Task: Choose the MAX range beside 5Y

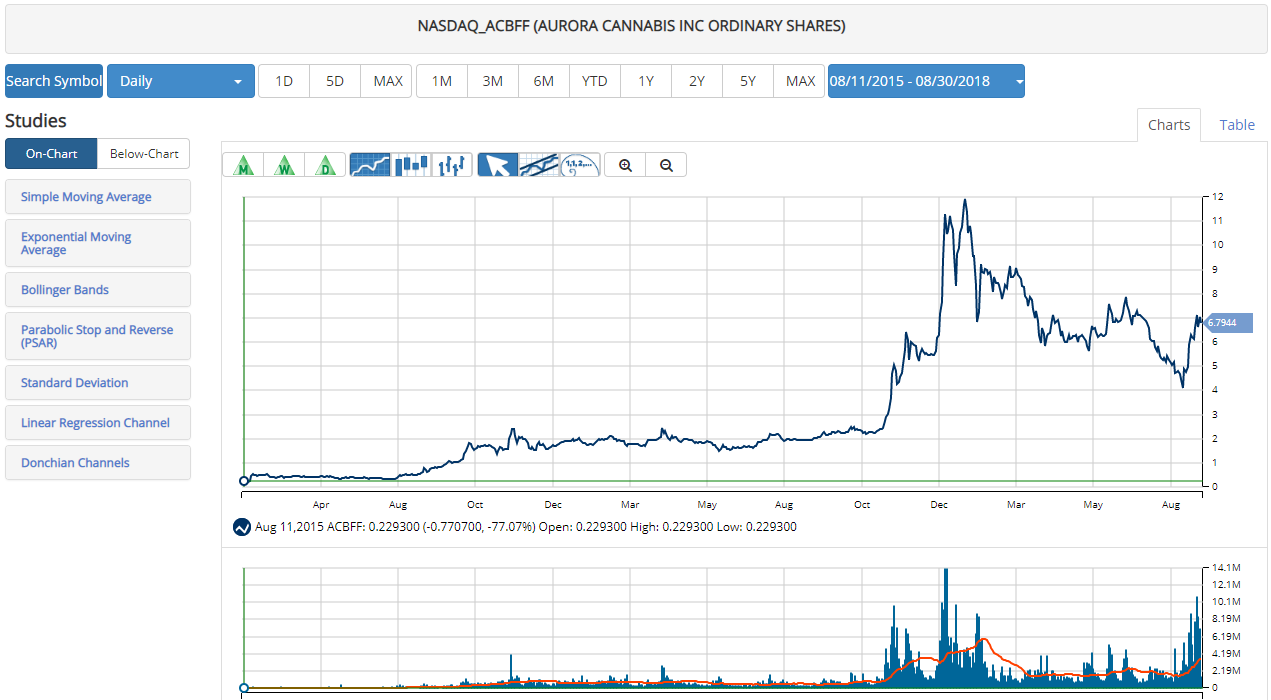Action: point(800,81)
